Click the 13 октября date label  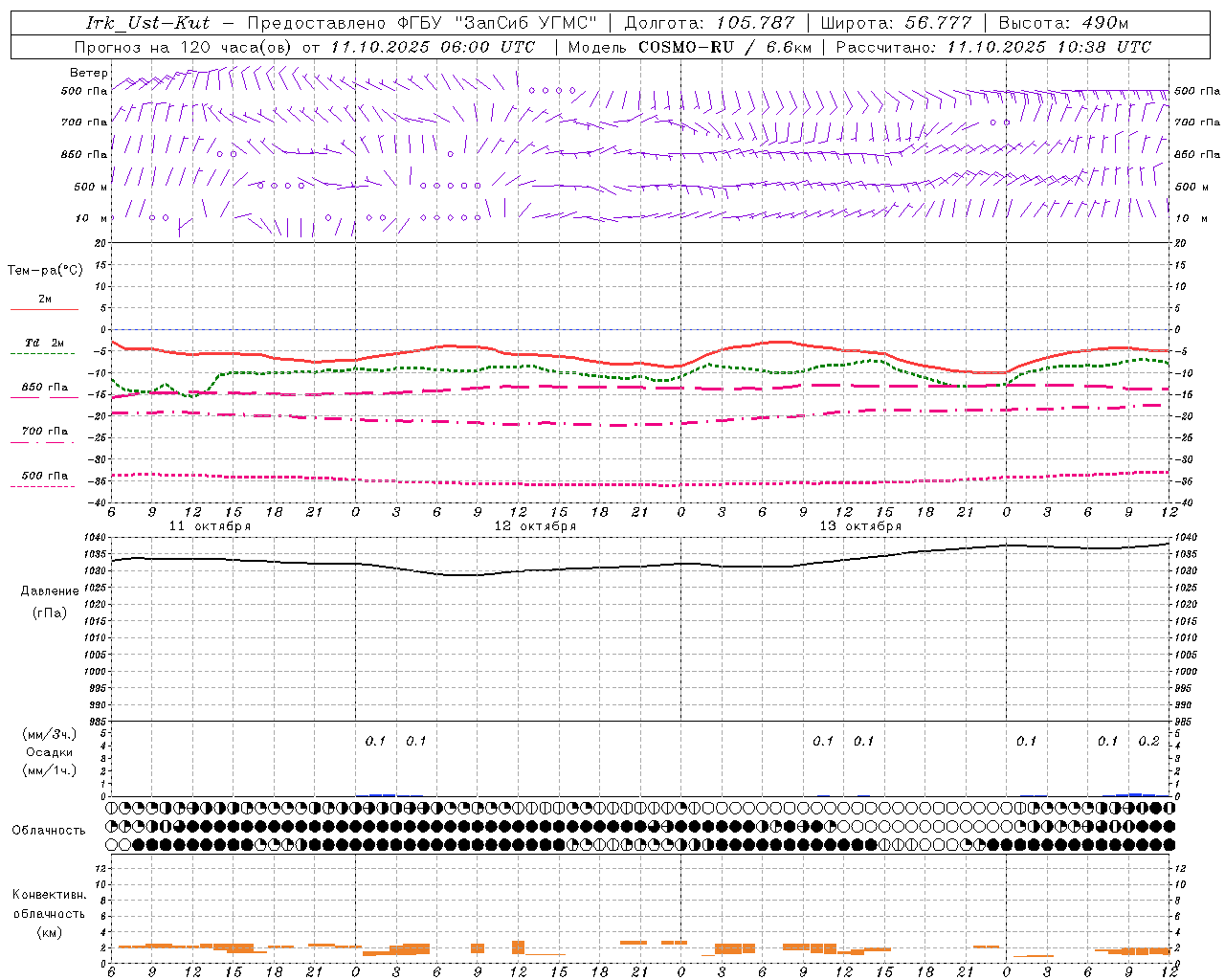860,526
